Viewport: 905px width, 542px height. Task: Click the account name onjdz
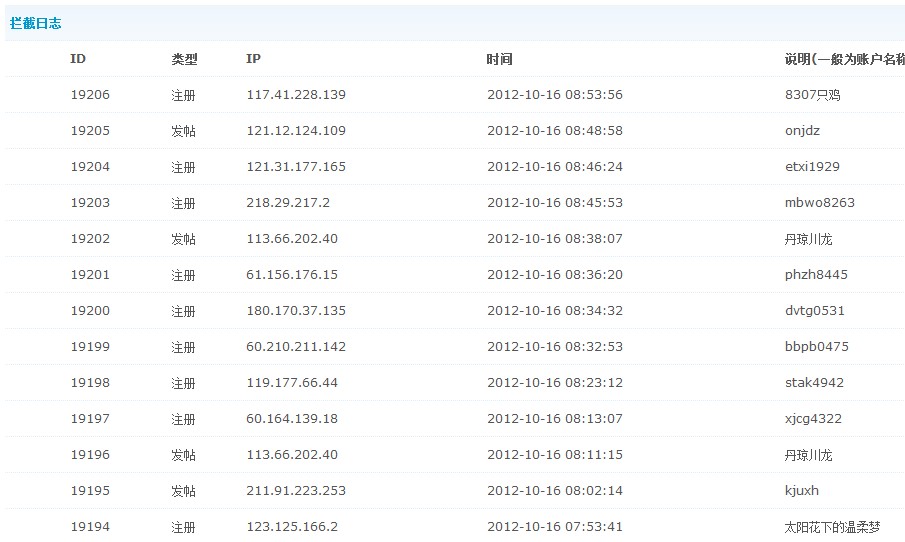[x=802, y=131]
